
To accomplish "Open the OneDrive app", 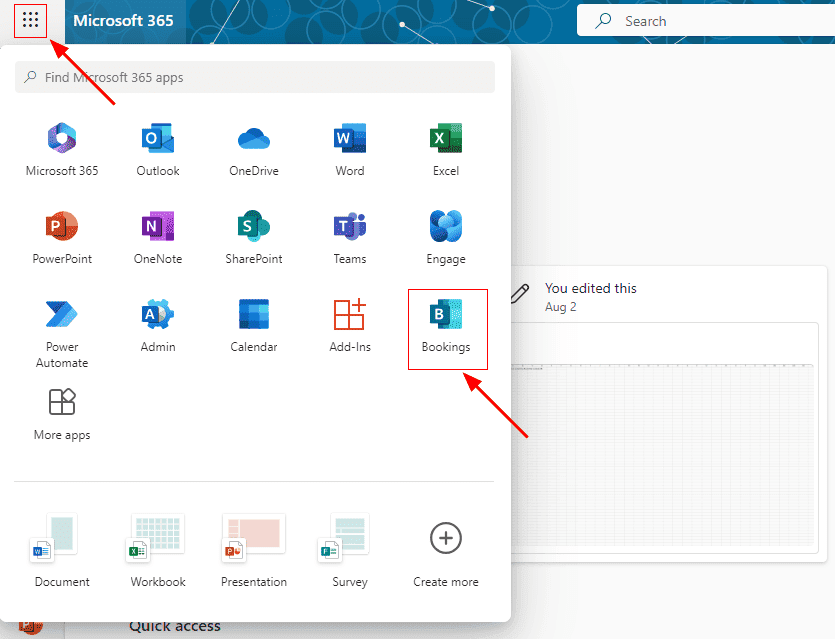I will coord(254,150).
